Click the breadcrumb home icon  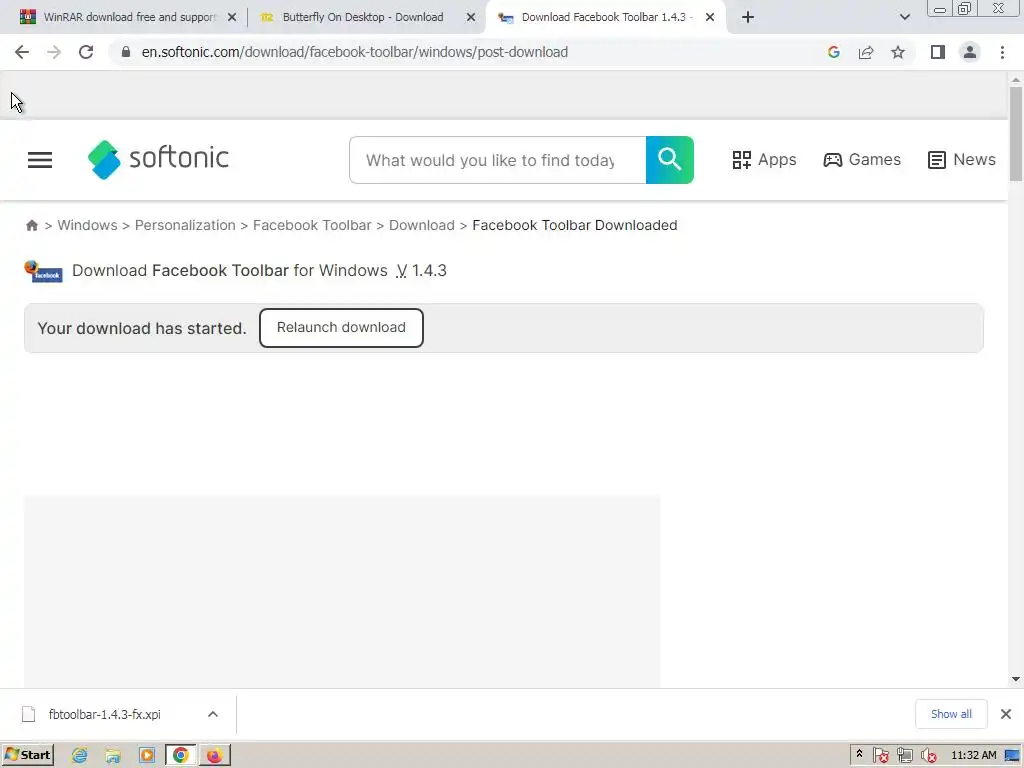[x=31, y=225]
